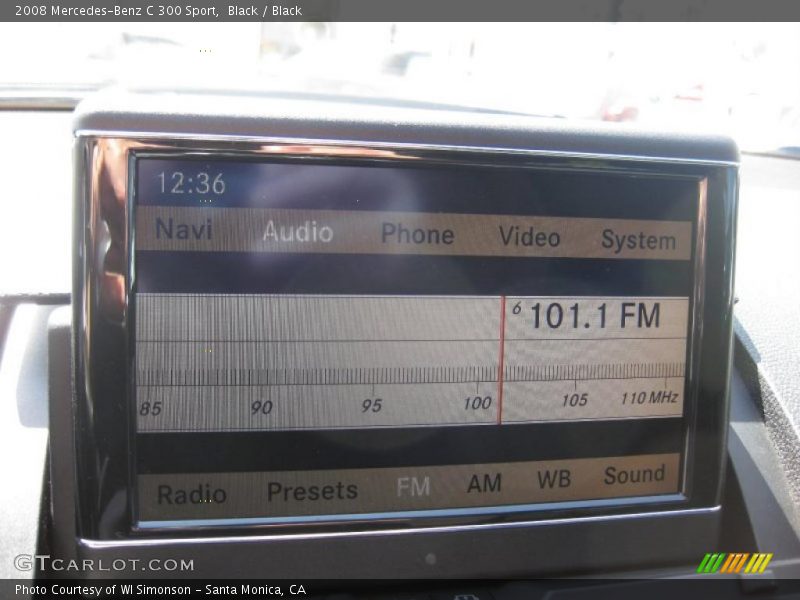Switch to the Video menu
This screenshot has height=600, width=800.
(529, 237)
